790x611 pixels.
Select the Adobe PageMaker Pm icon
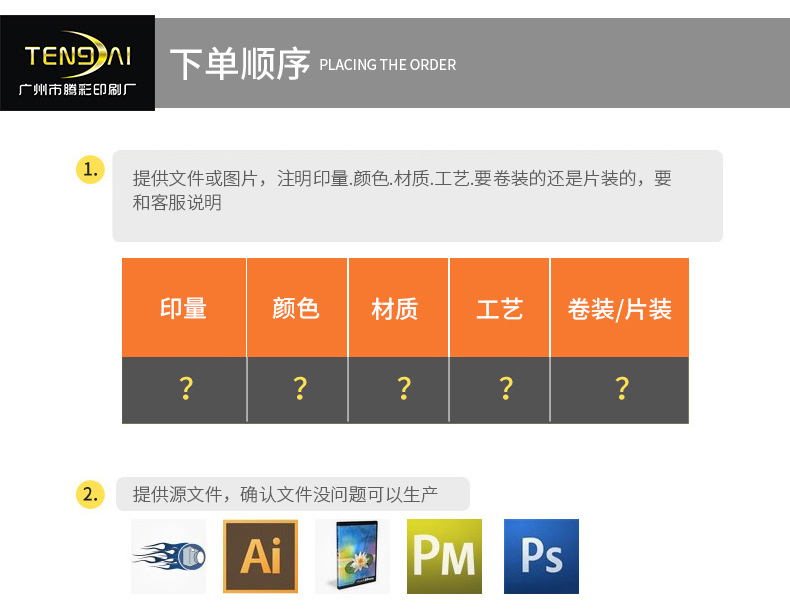[x=444, y=557]
